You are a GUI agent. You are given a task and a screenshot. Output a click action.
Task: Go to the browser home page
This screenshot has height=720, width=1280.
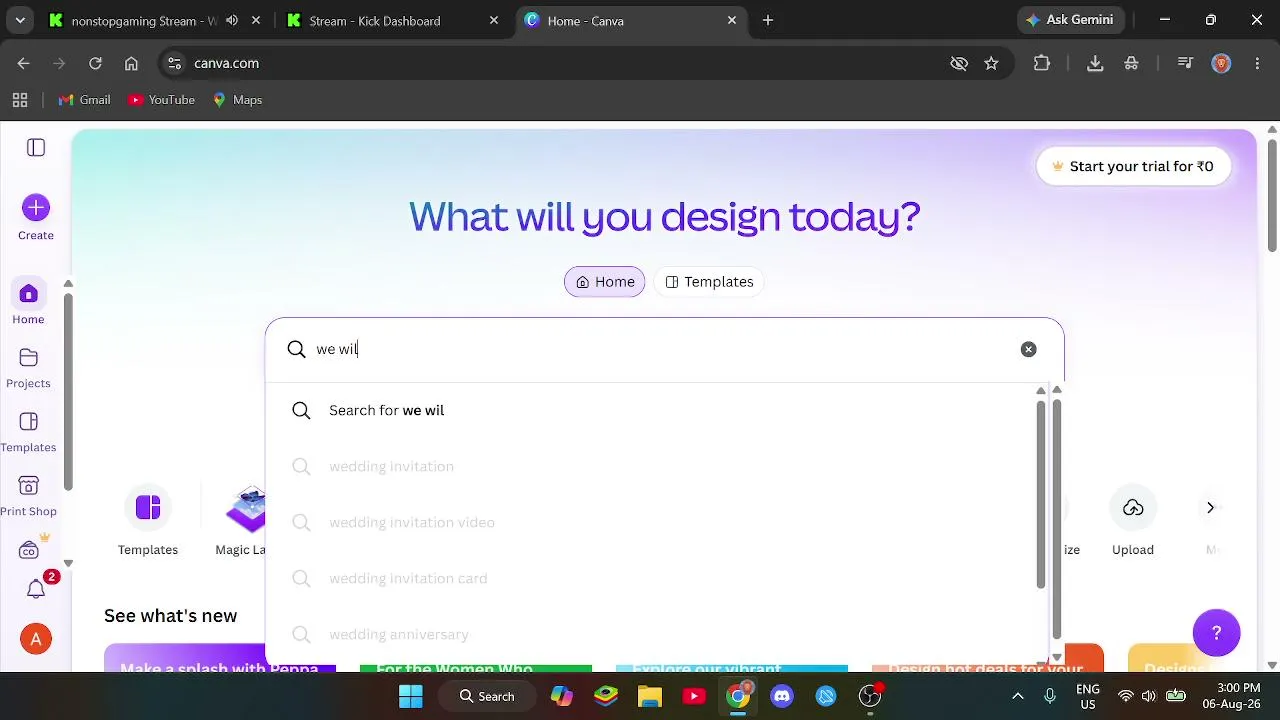(x=131, y=63)
